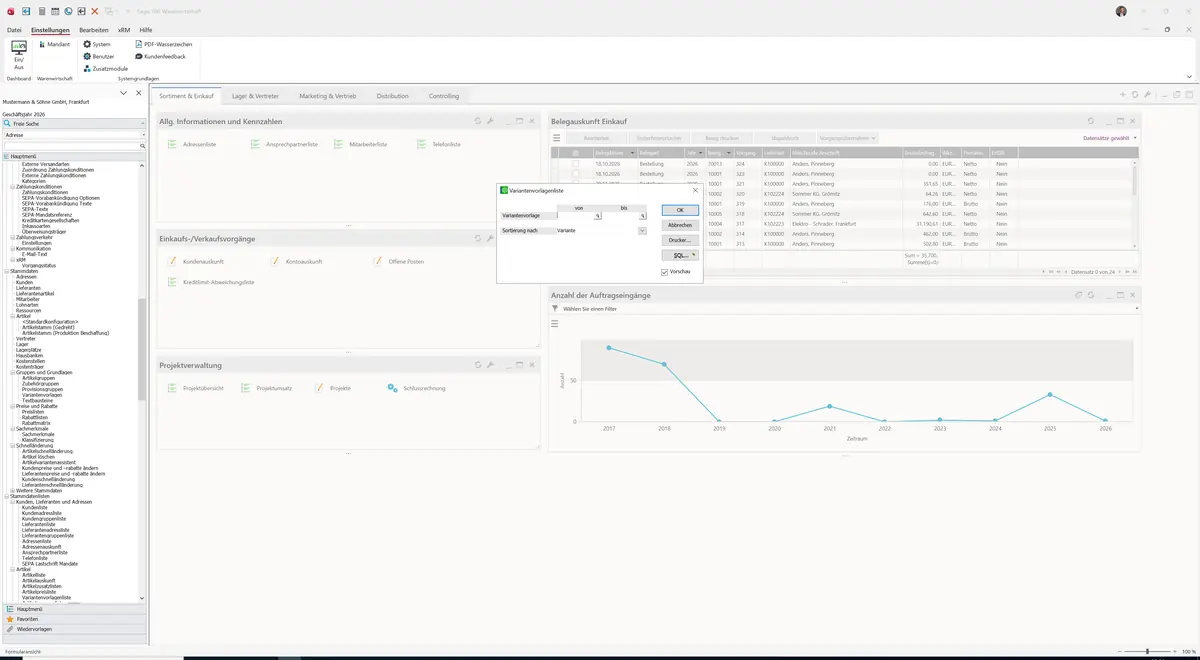Toggle the Dashboard Ein/Aus ribbon icon

click(x=18, y=54)
